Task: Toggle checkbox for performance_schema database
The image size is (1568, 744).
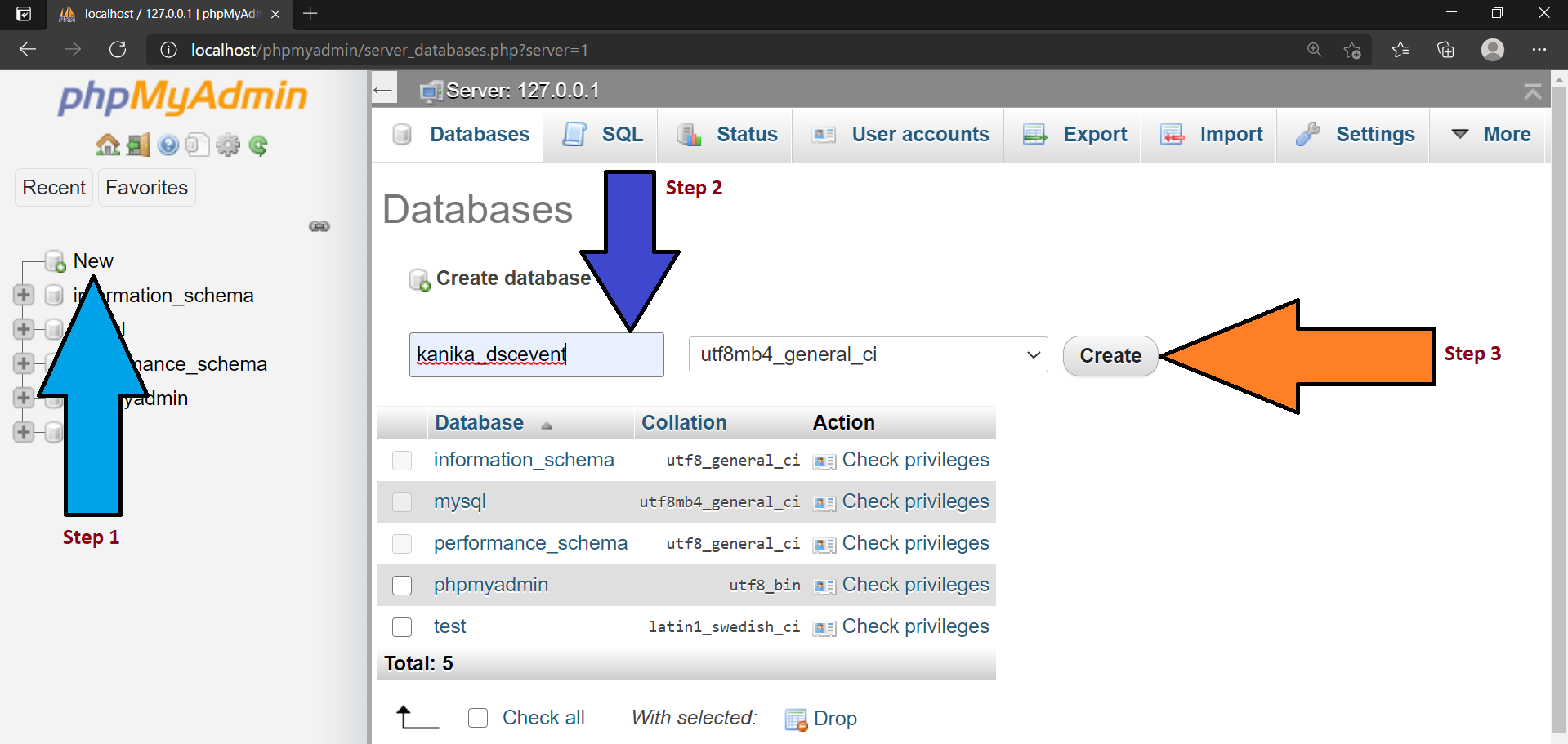Action: (x=402, y=544)
